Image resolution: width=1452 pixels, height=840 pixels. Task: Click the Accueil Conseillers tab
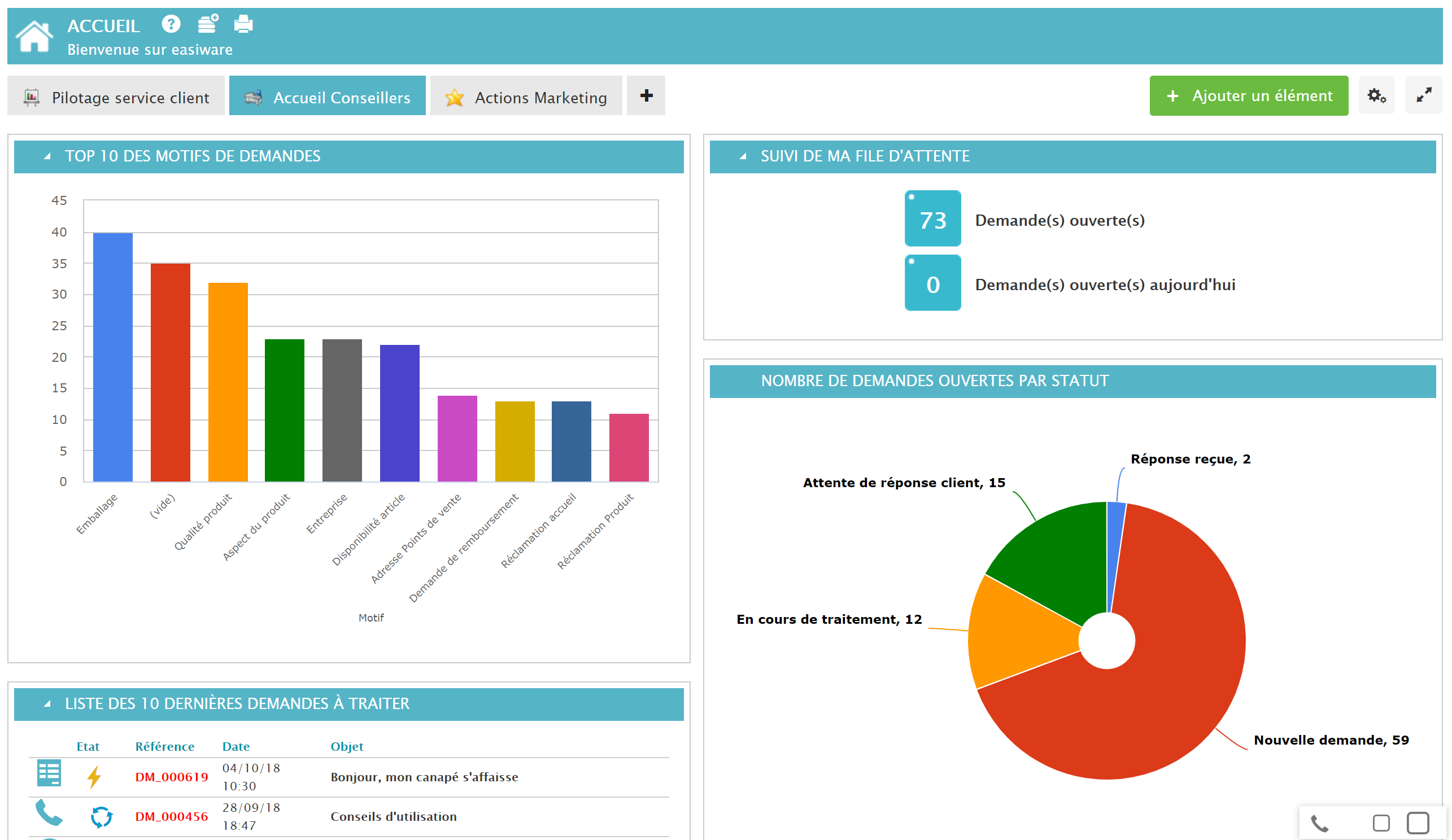pyautogui.click(x=328, y=96)
